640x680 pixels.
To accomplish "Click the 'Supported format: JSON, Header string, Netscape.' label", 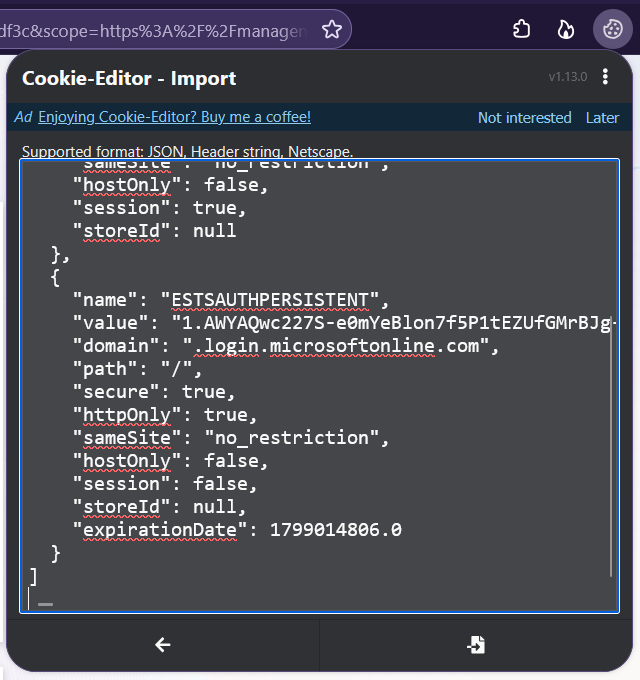I will click(x=187, y=152).
